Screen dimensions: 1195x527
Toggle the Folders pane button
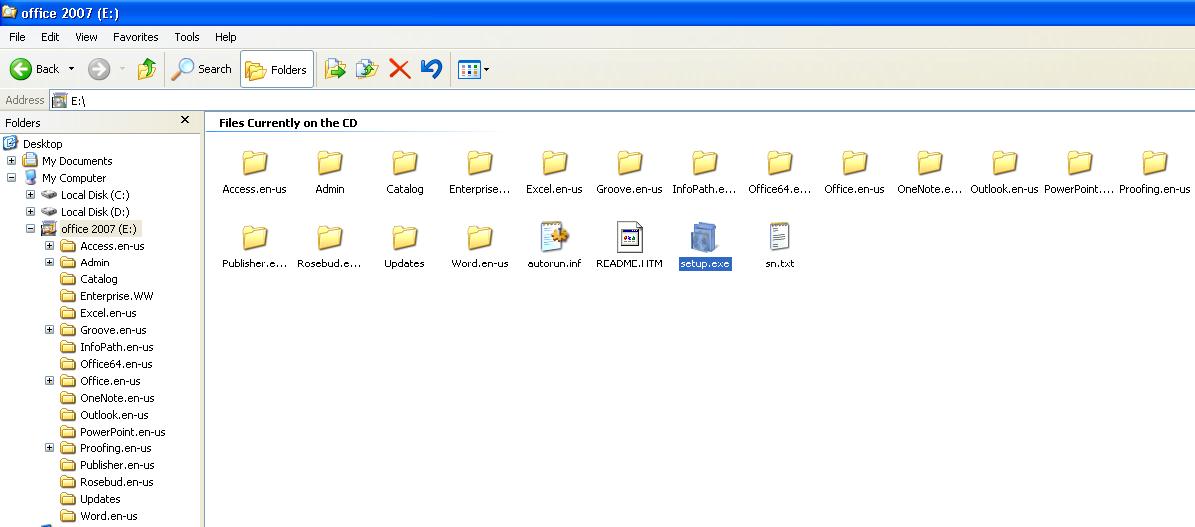pyautogui.click(x=277, y=69)
